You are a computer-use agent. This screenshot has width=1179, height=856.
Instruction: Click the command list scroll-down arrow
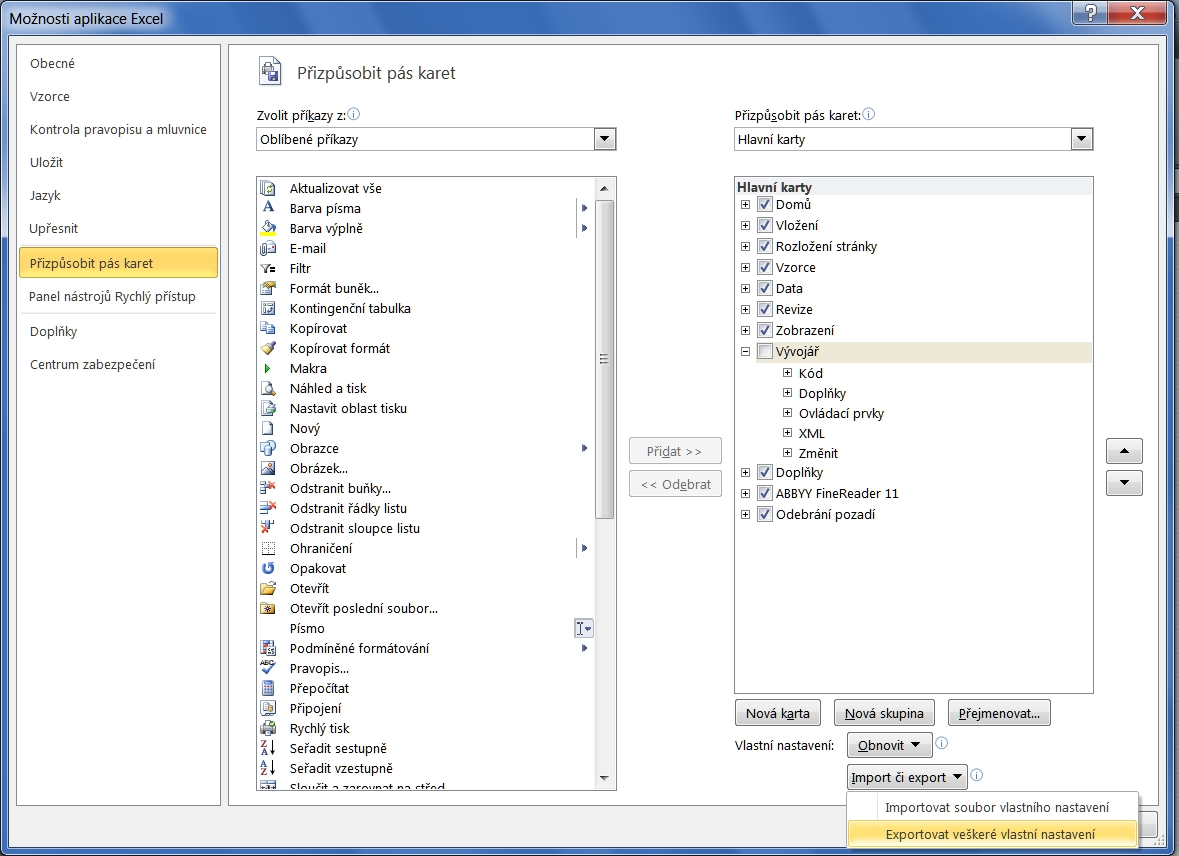click(x=605, y=779)
